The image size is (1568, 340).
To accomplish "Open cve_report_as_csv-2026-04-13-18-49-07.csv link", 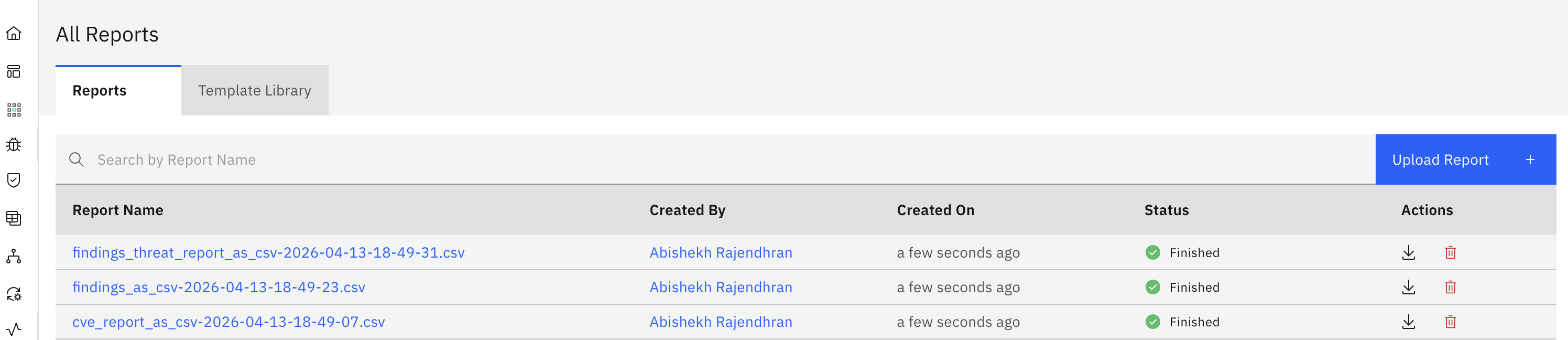I will pyautogui.click(x=228, y=322).
